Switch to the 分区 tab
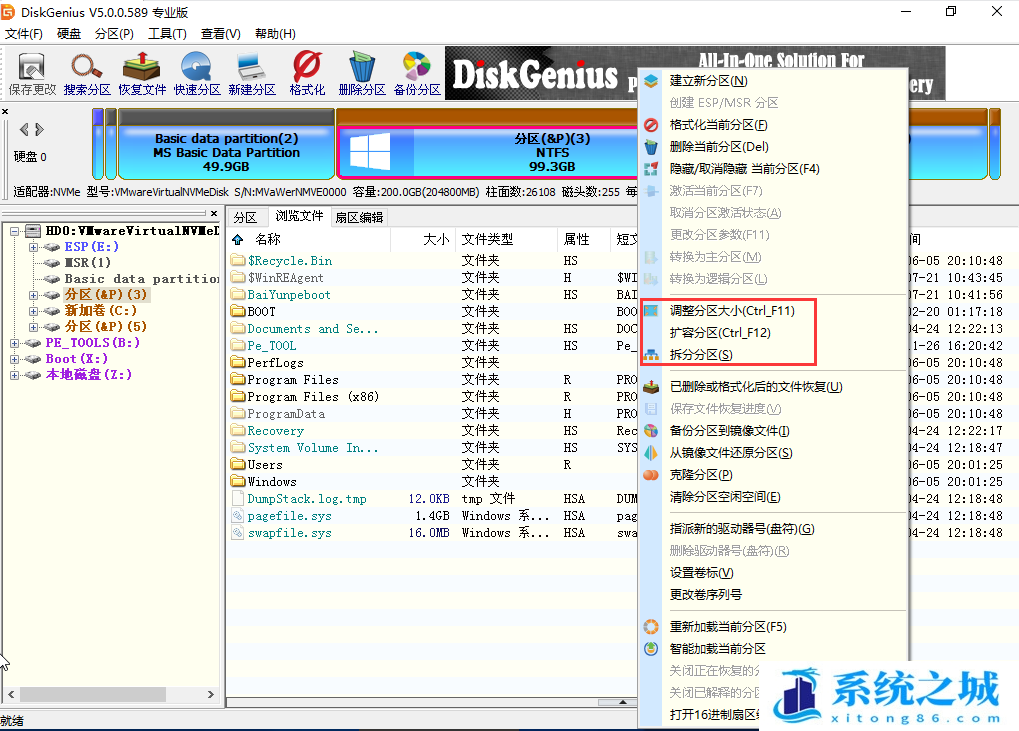 245,218
